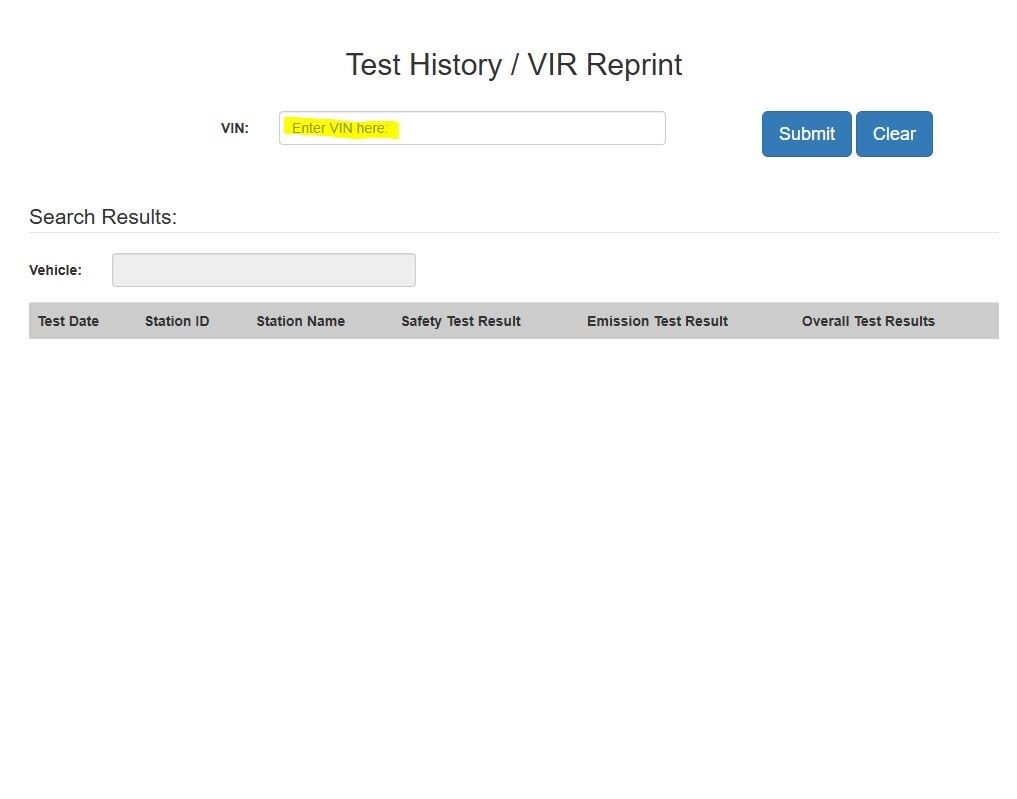Click the VIN input field

(471, 128)
